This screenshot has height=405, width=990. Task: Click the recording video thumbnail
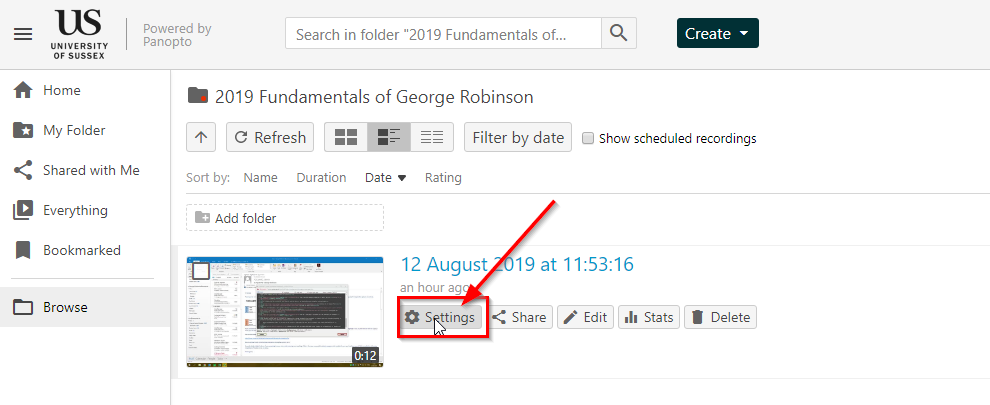pos(285,311)
